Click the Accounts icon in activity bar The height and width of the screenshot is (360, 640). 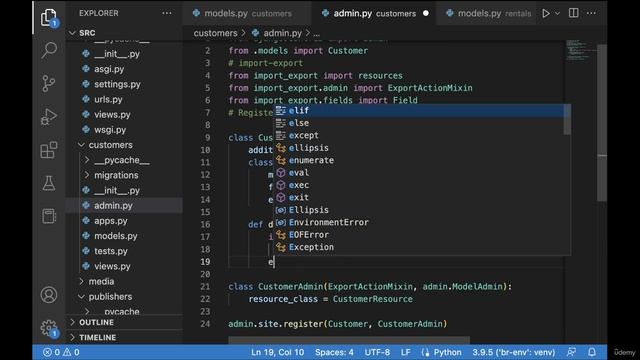point(49,295)
